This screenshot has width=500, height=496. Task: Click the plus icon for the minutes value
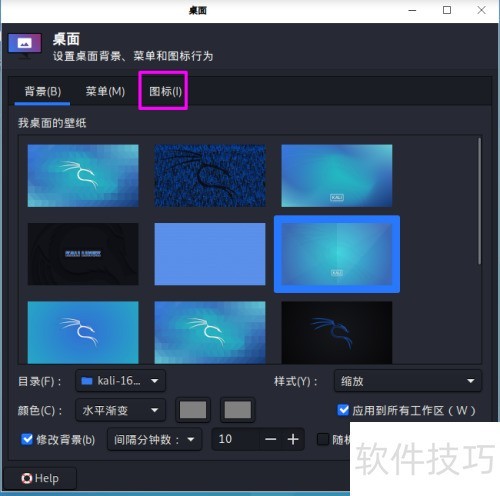(293, 439)
